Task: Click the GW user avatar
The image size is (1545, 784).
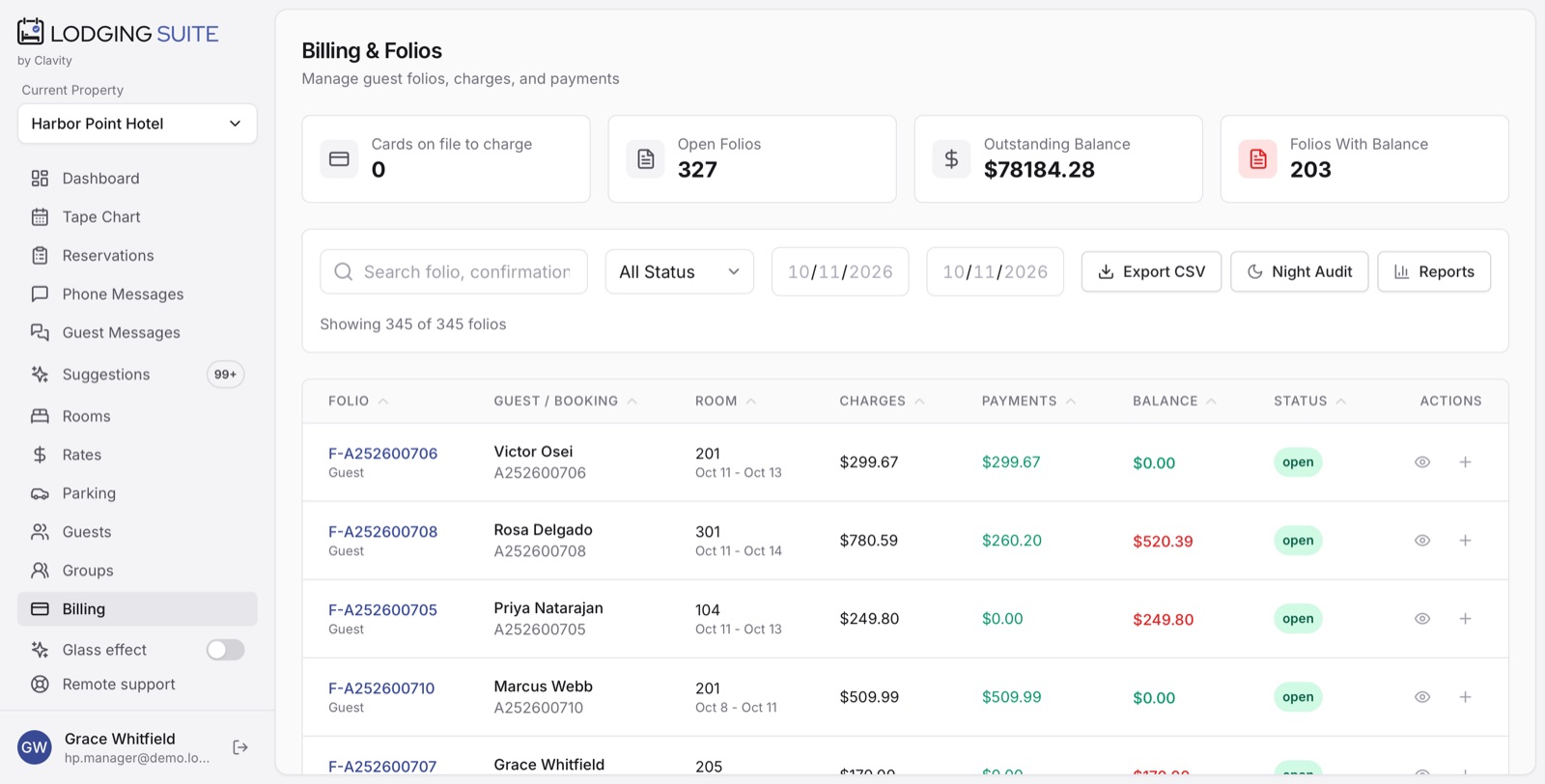Action: point(35,747)
